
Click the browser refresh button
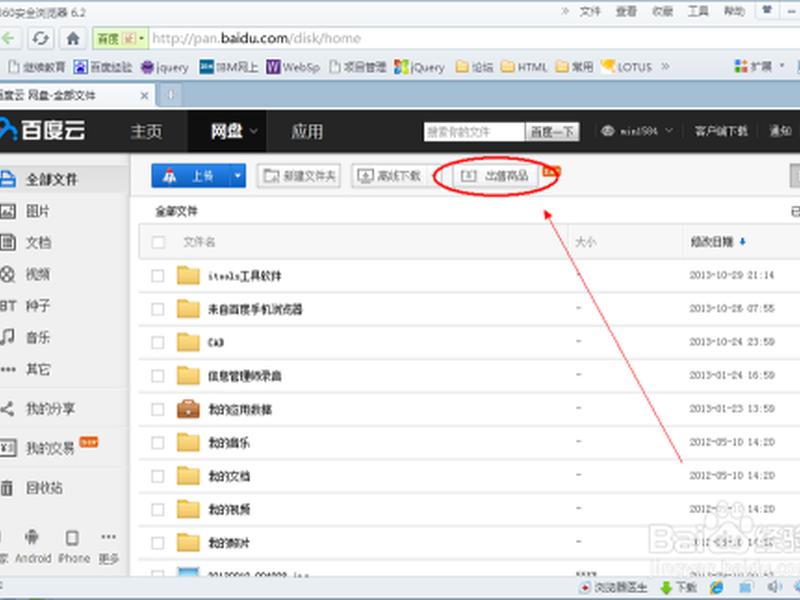[x=41, y=38]
